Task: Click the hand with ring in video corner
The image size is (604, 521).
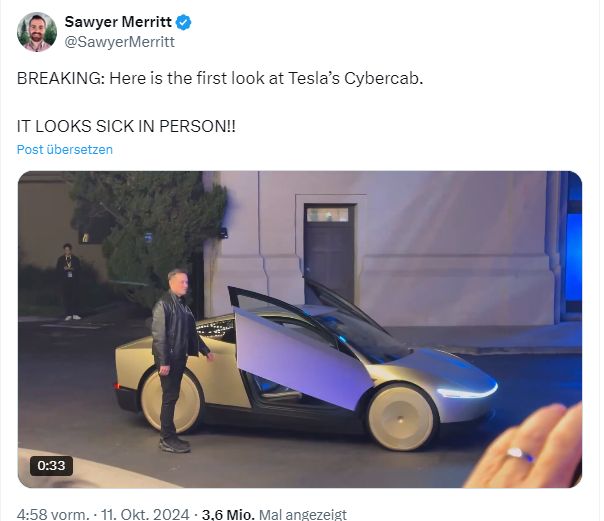Action: point(526,447)
